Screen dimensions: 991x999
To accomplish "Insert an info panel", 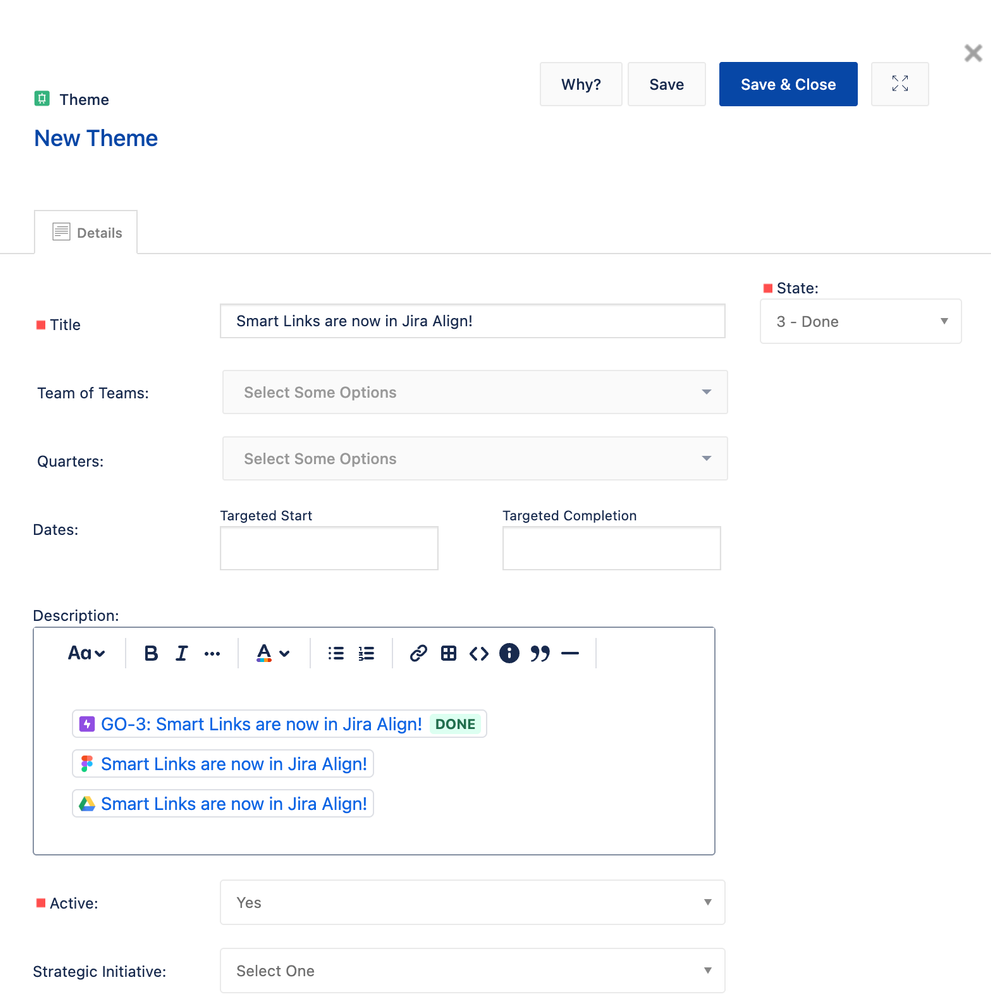I will pyautogui.click(x=509, y=653).
